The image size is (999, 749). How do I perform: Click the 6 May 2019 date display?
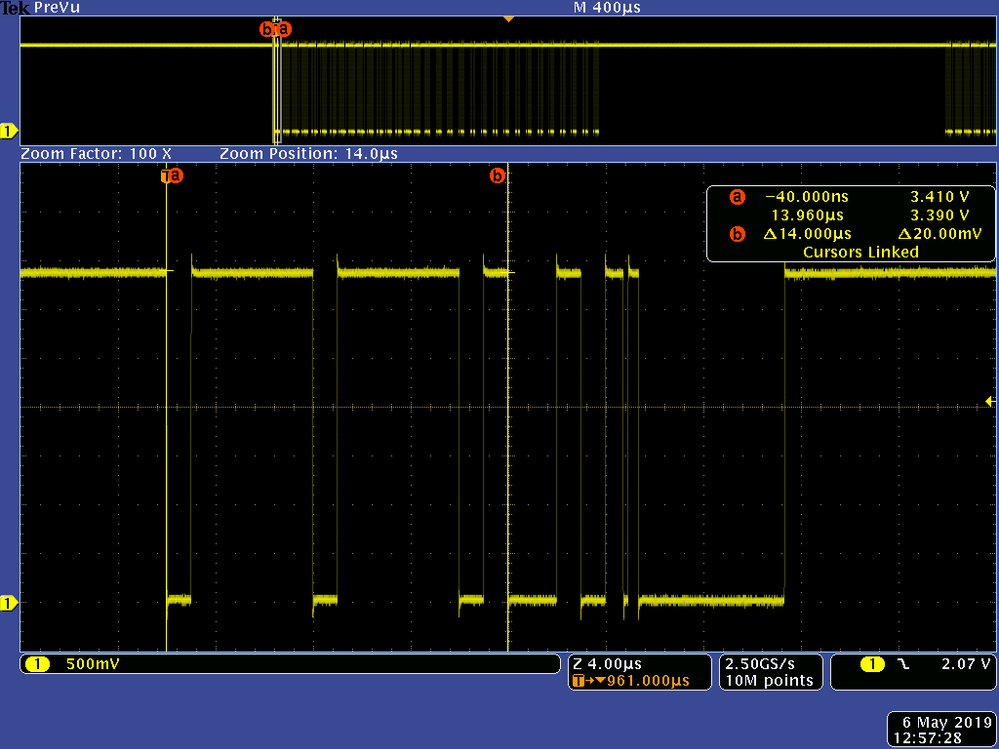945,723
